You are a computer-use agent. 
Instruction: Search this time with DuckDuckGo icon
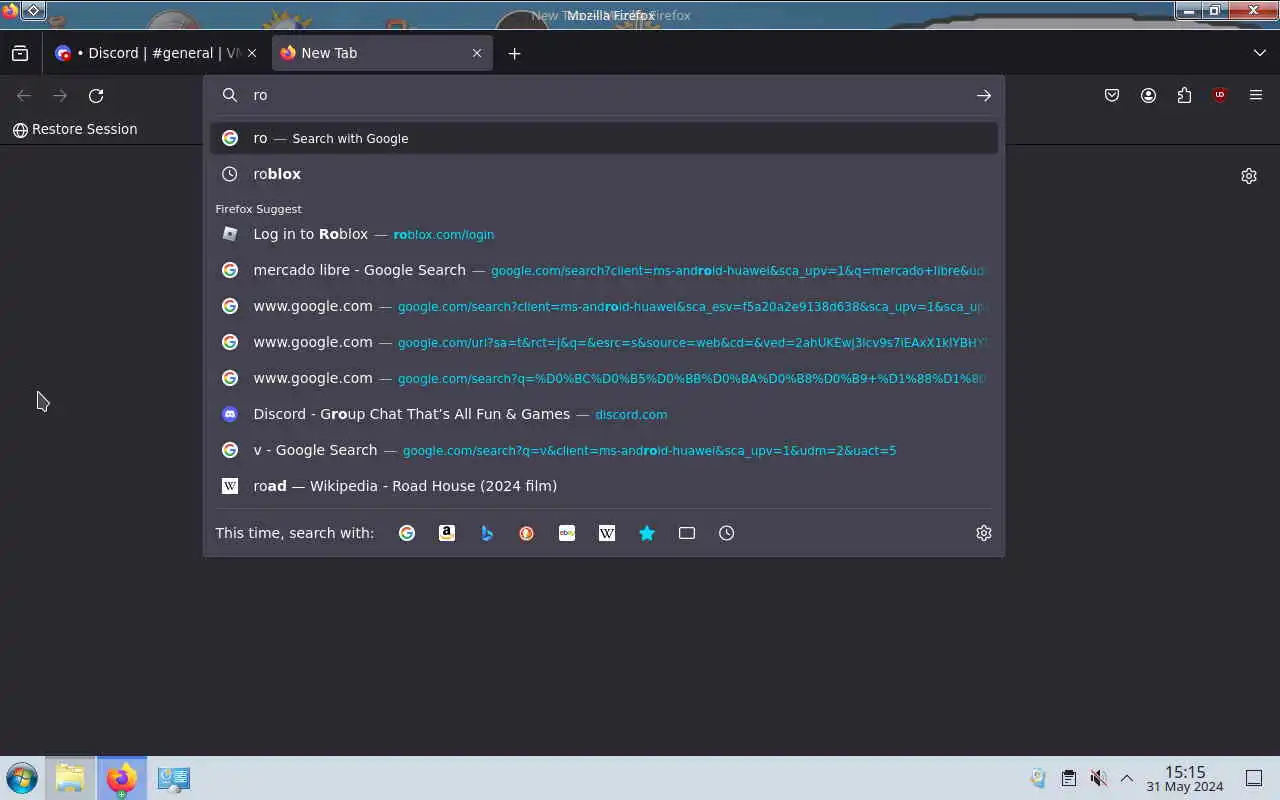coord(527,533)
